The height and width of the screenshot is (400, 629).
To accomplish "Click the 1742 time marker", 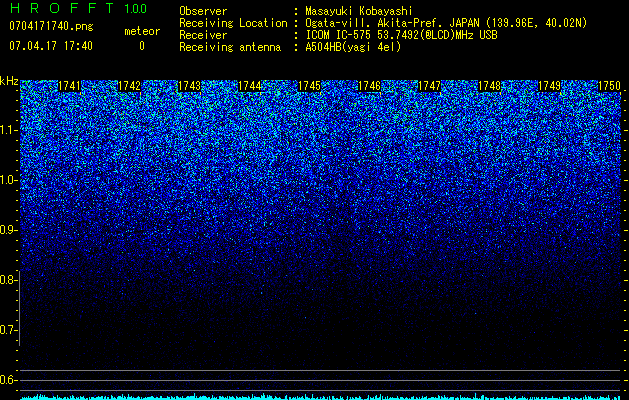I will (x=129, y=86).
